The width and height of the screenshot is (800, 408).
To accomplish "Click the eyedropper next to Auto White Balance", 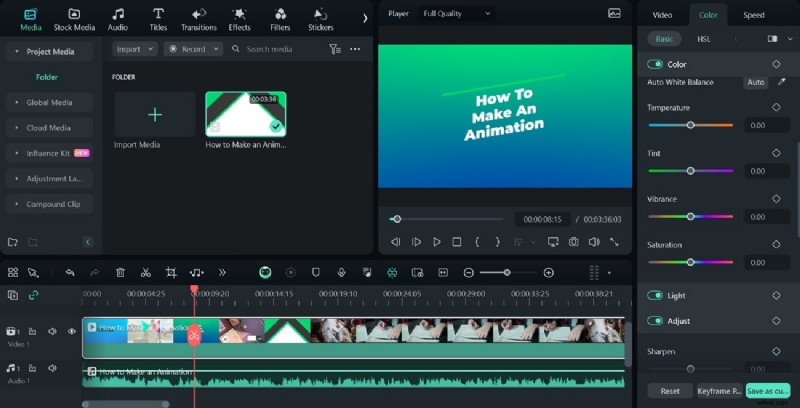I will point(781,82).
